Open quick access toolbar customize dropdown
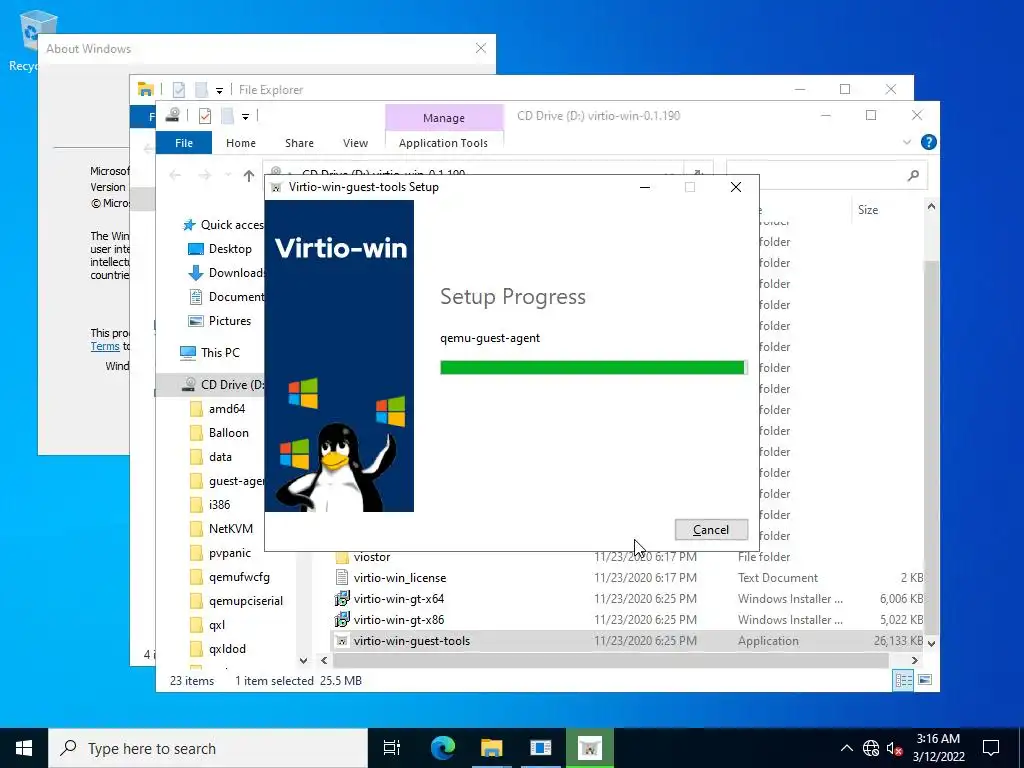 point(245,117)
